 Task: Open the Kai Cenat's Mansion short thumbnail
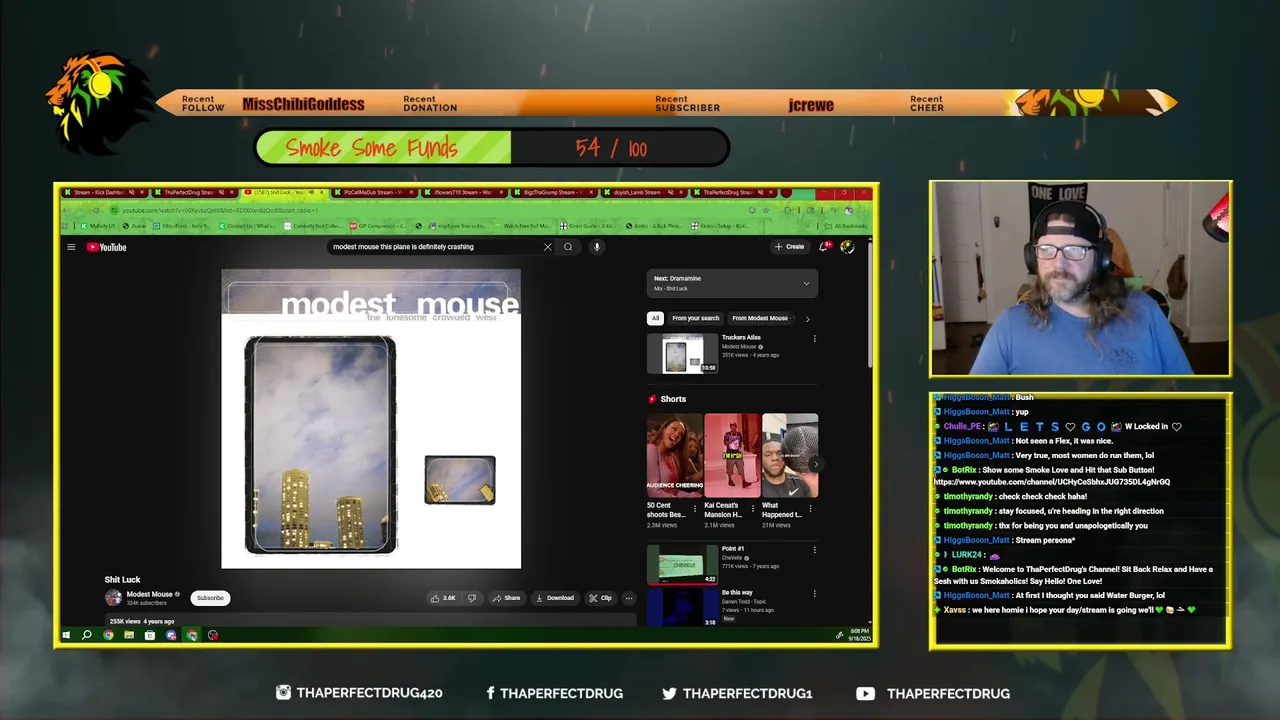732,455
